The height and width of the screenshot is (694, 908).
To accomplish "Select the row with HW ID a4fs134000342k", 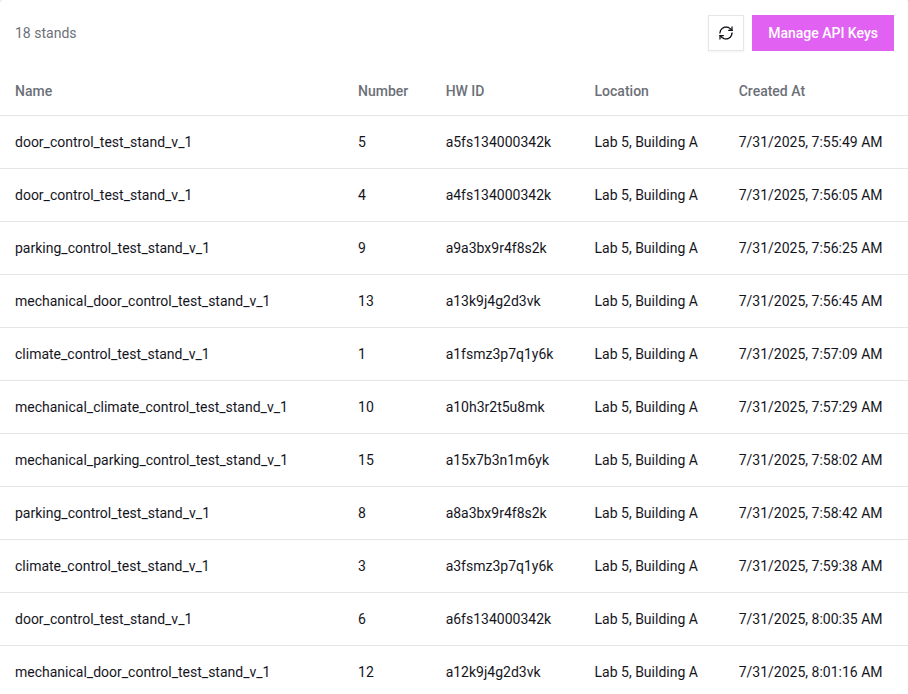I will click(498, 195).
